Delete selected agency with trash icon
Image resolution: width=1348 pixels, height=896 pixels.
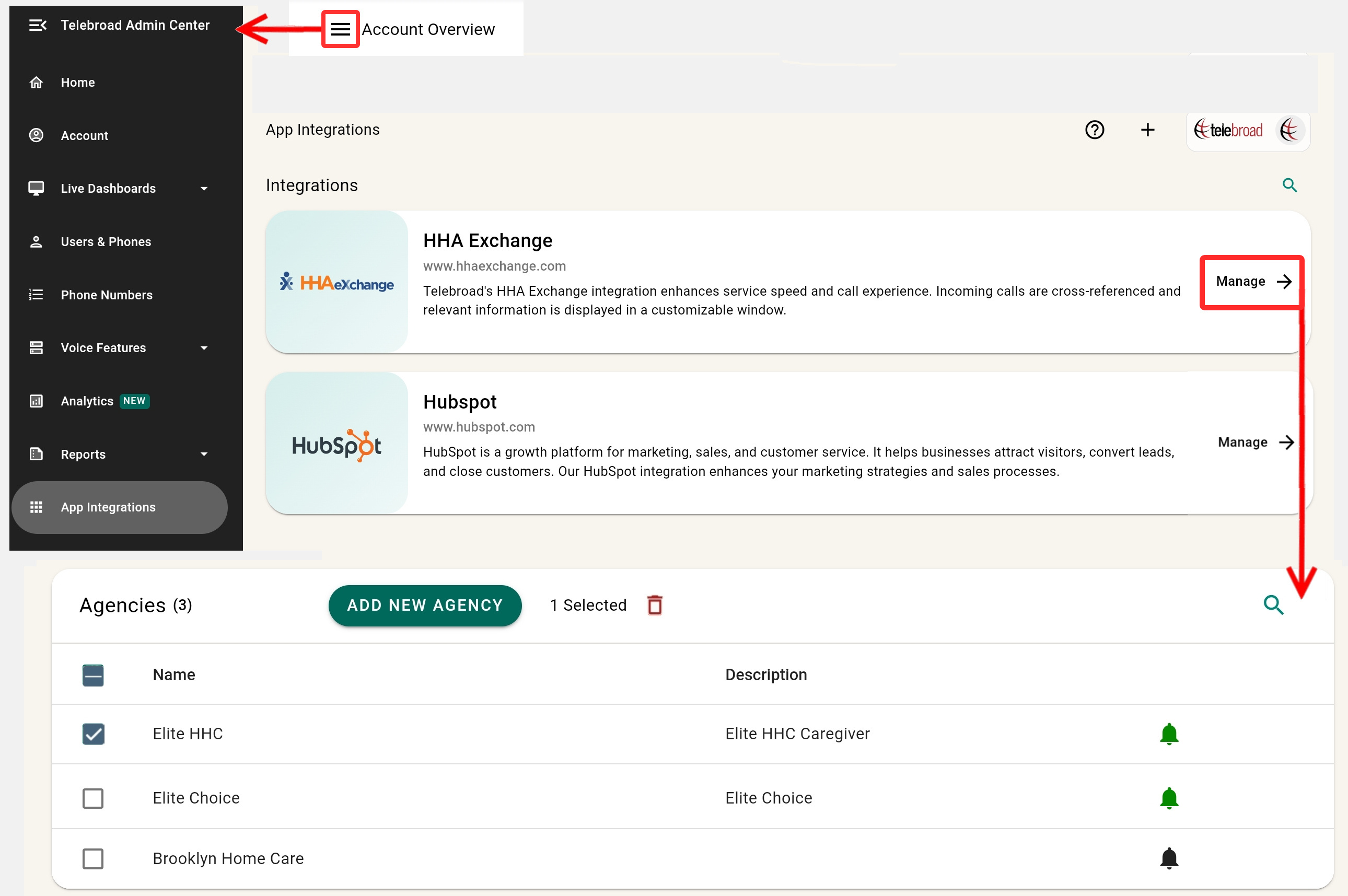pyautogui.click(x=654, y=604)
